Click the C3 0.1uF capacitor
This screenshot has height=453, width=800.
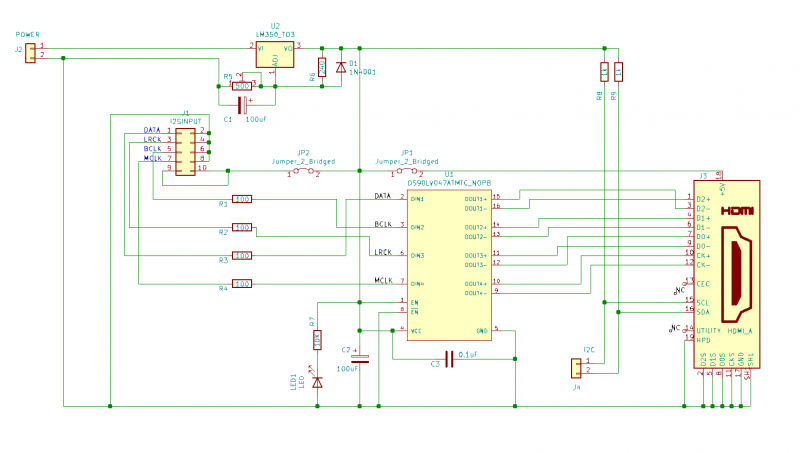(450, 357)
